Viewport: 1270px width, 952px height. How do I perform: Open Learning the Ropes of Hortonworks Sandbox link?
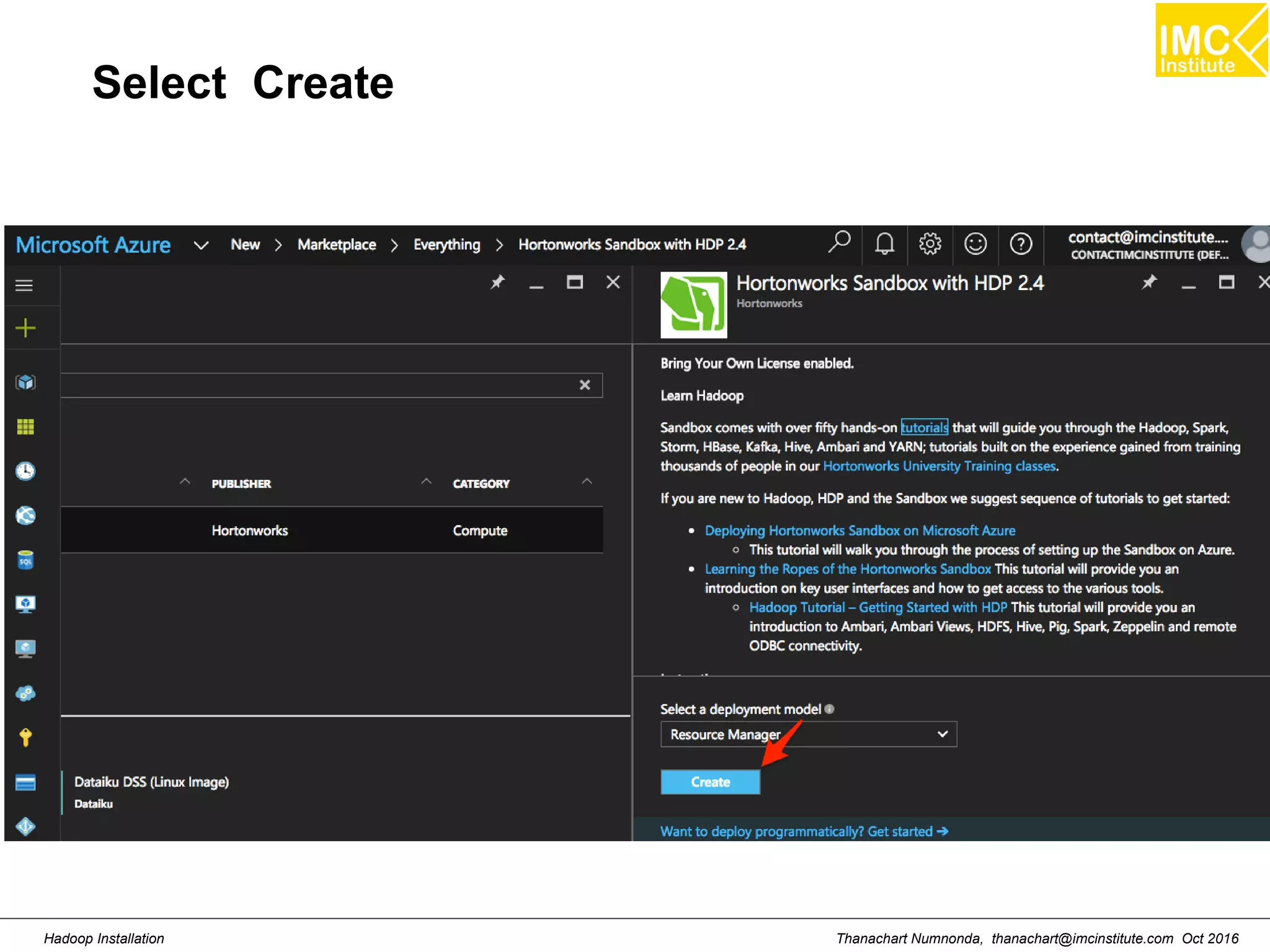tap(848, 569)
